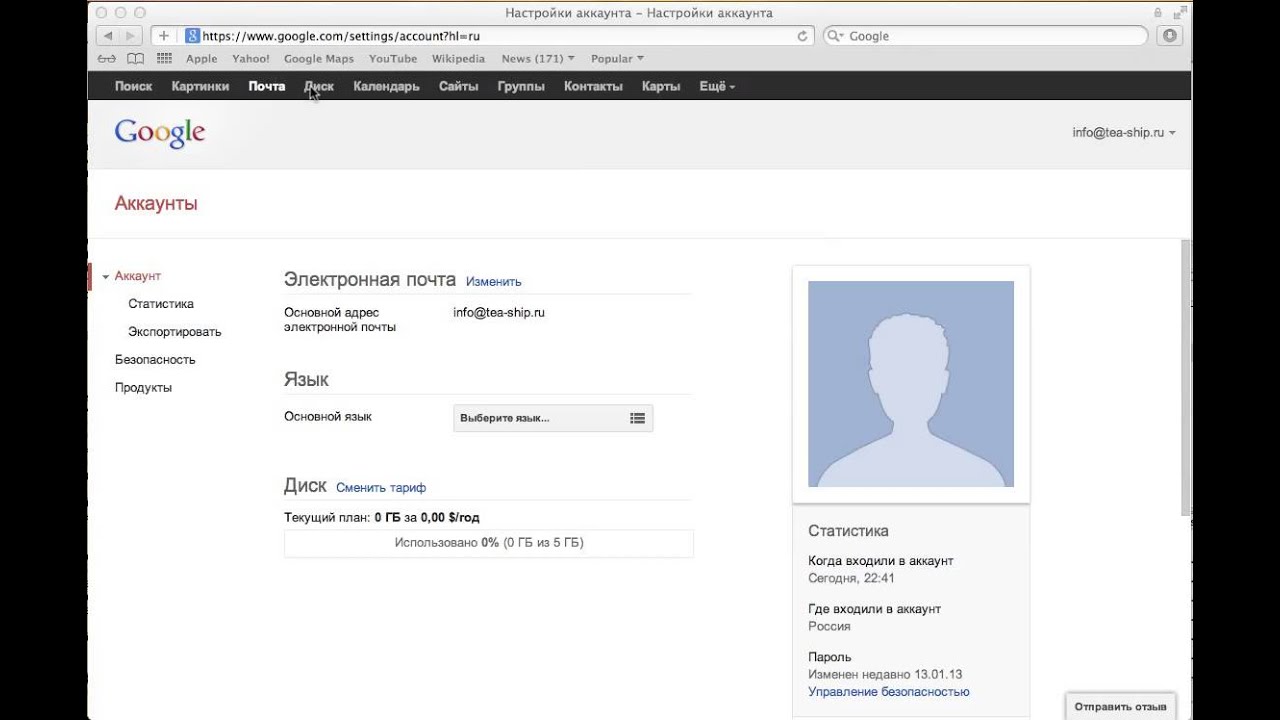The height and width of the screenshot is (720, 1280).
Task: Click the Wikipedia bookmark
Action: pos(458,59)
